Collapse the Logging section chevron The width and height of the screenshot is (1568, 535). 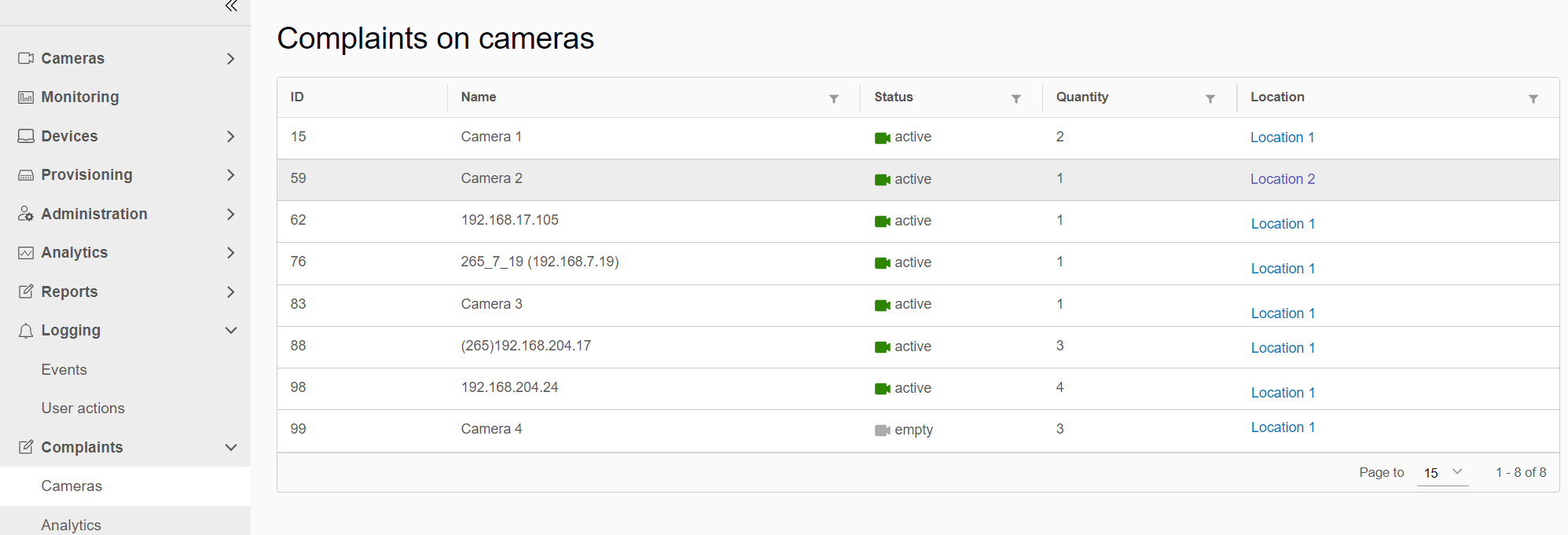pos(230,331)
